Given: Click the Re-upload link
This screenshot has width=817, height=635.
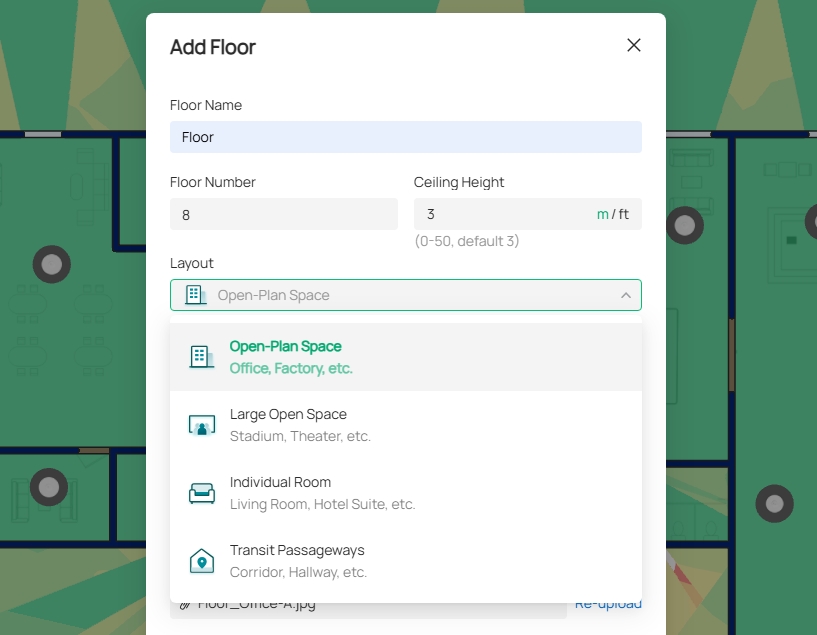Looking at the screenshot, I should pos(608,604).
